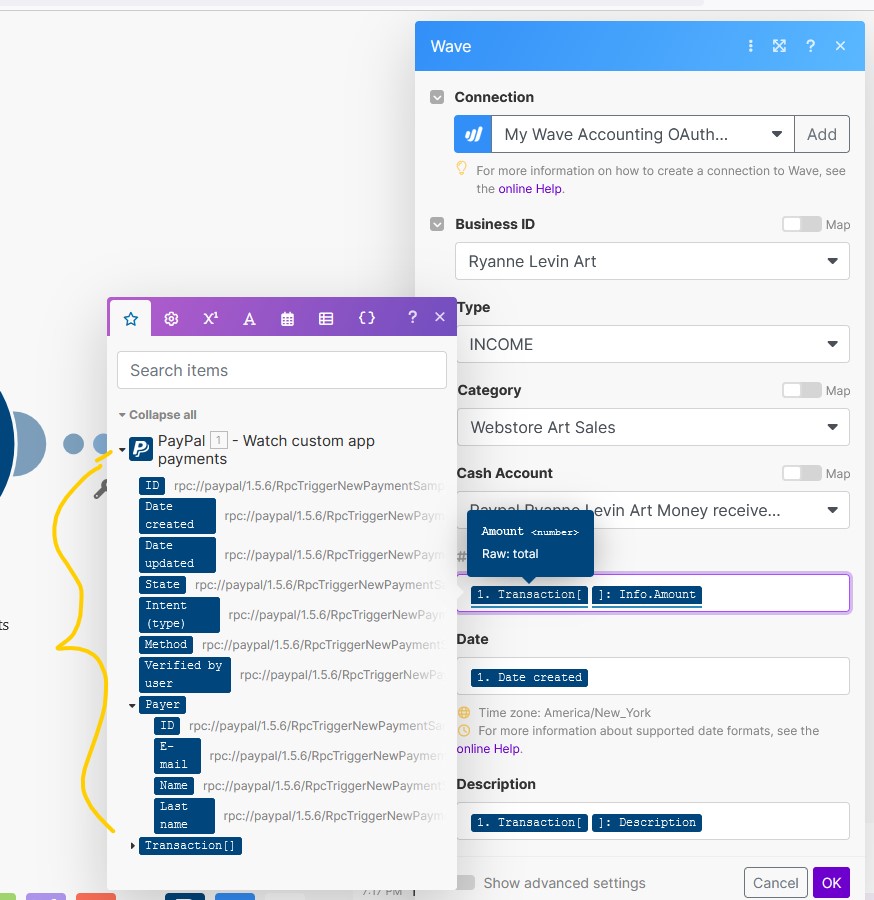Select the Date updated item pill

coord(177,554)
